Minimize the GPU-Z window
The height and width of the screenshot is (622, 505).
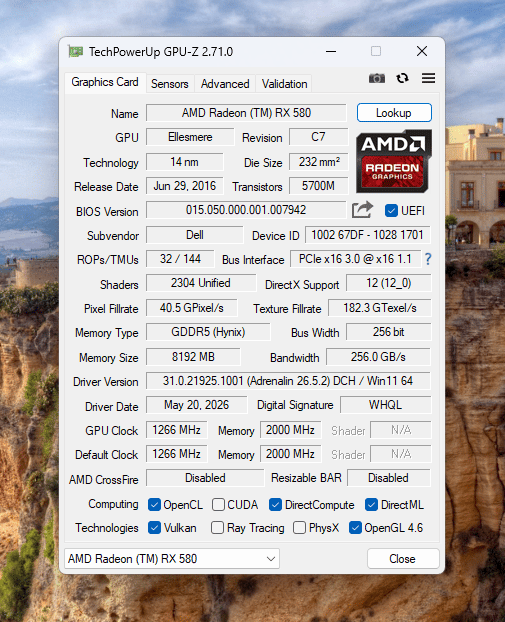[331, 51]
